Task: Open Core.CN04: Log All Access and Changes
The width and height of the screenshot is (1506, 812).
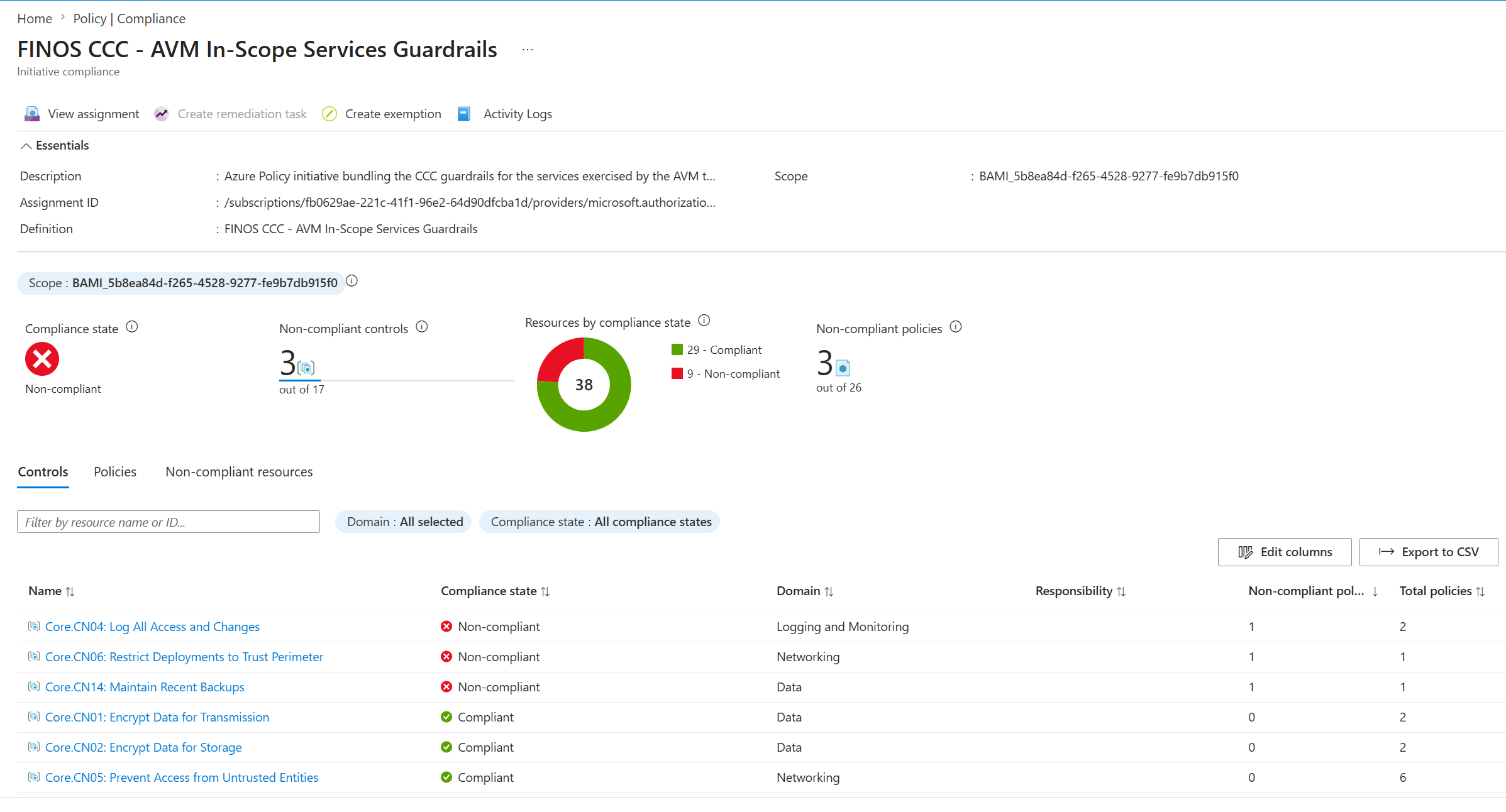Action: [x=152, y=627]
